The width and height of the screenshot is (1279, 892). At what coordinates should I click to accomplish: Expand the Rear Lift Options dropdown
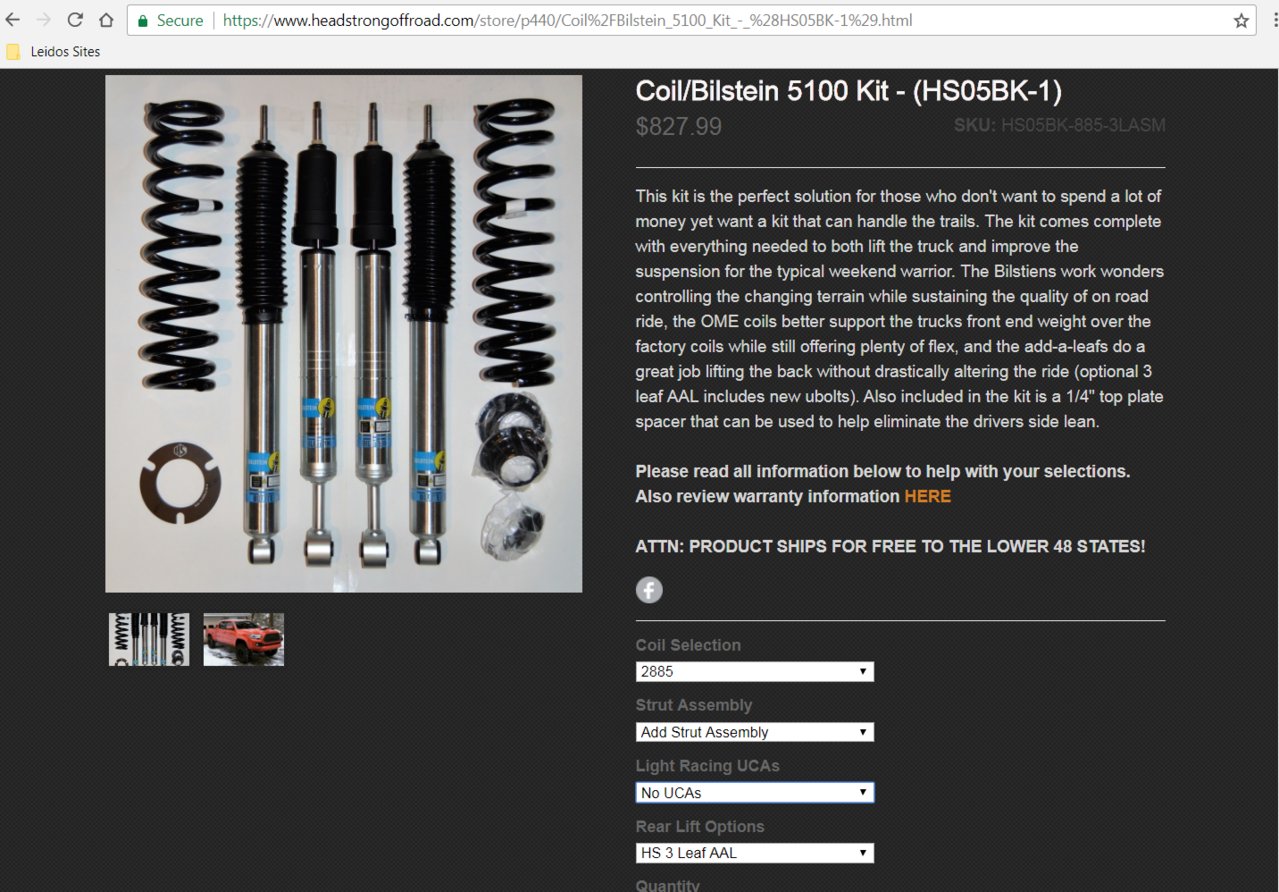[755, 853]
